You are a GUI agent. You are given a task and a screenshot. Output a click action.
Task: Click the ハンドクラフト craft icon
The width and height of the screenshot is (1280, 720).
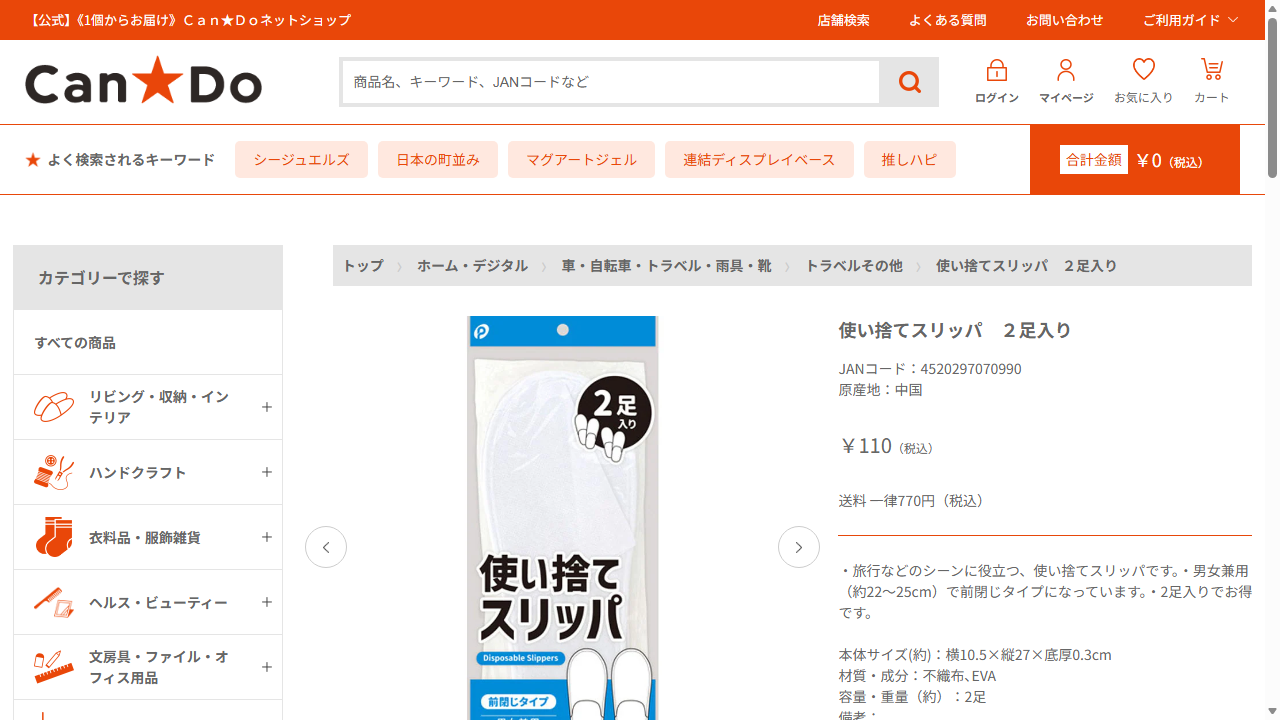(x=54, y=472)
